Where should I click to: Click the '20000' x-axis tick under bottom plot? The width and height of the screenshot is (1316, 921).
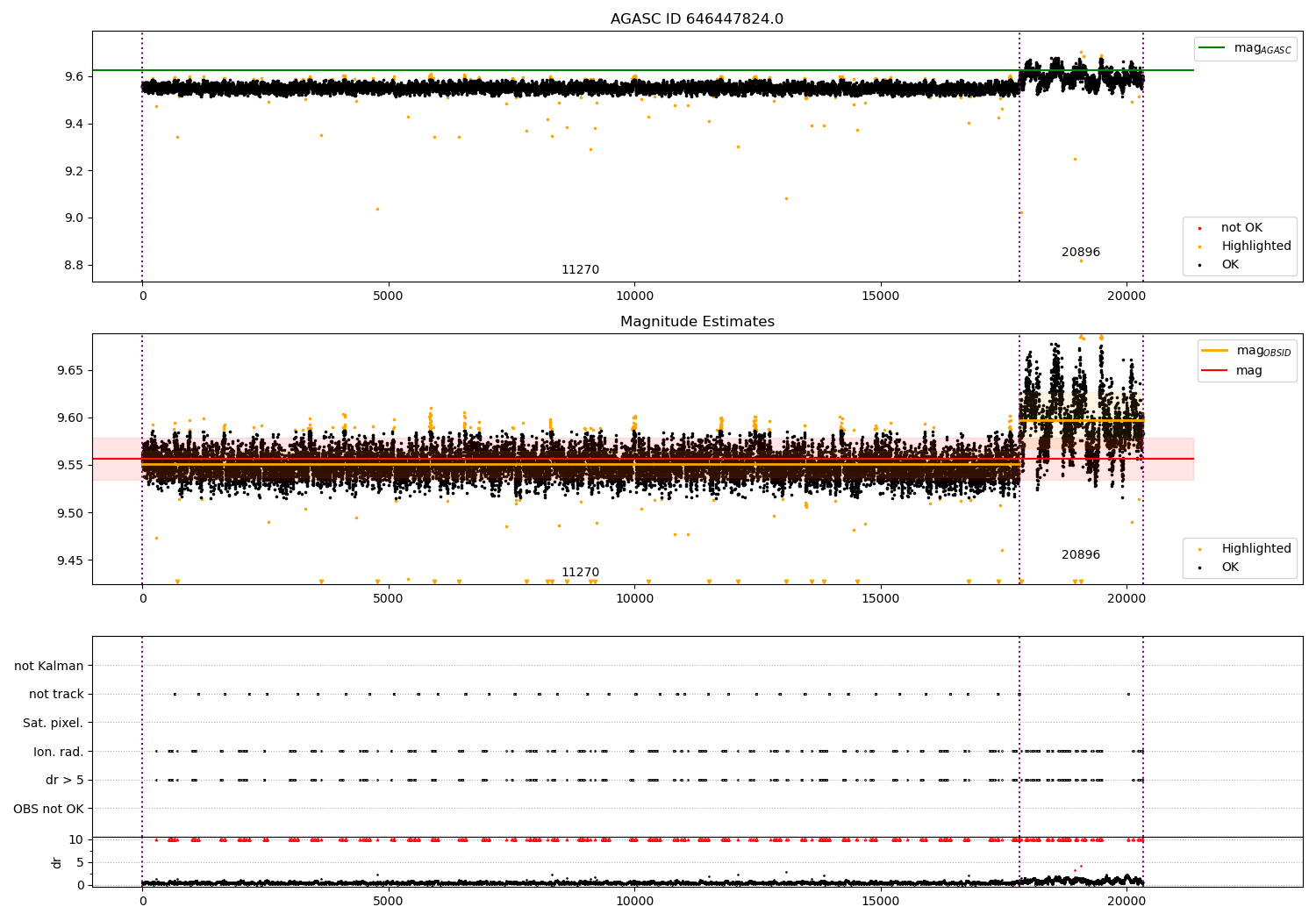click(x=1126, y=902)
